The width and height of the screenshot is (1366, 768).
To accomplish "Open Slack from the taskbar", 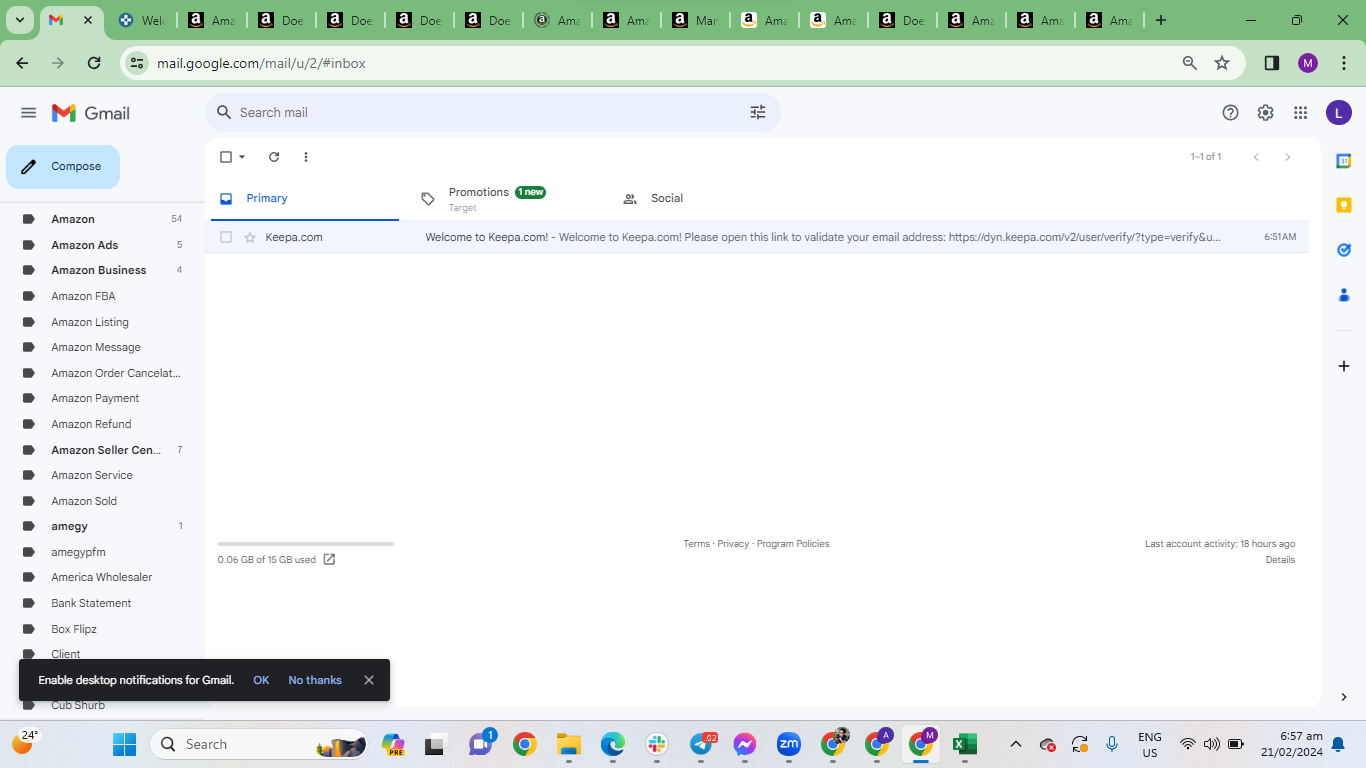I will tap(657, 744).
